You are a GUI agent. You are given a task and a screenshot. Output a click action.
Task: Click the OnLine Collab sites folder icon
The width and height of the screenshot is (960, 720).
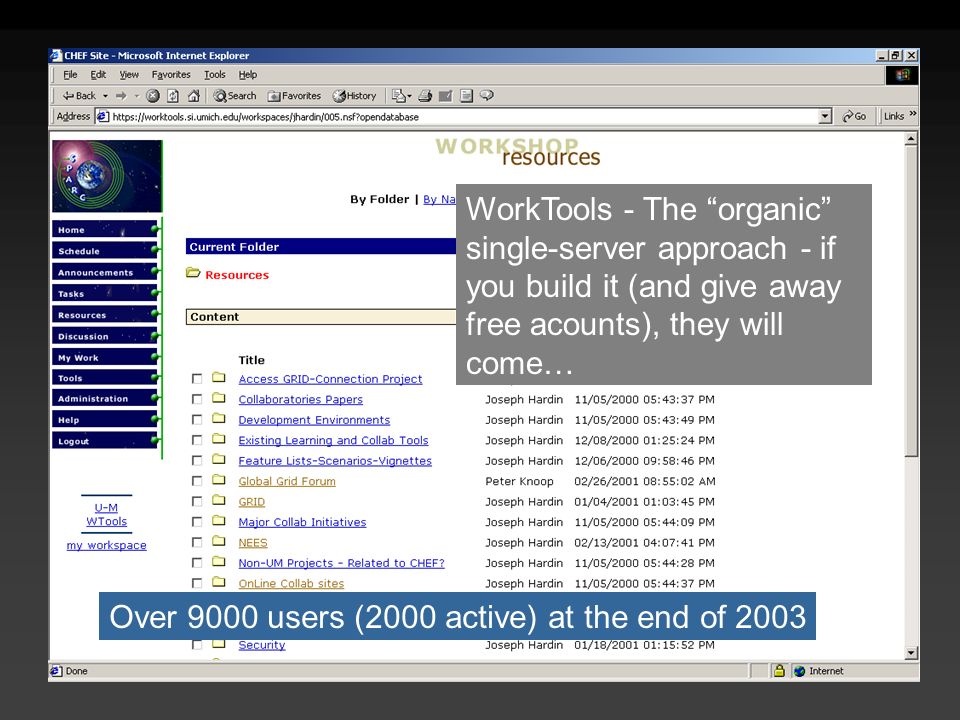[219, 582]
